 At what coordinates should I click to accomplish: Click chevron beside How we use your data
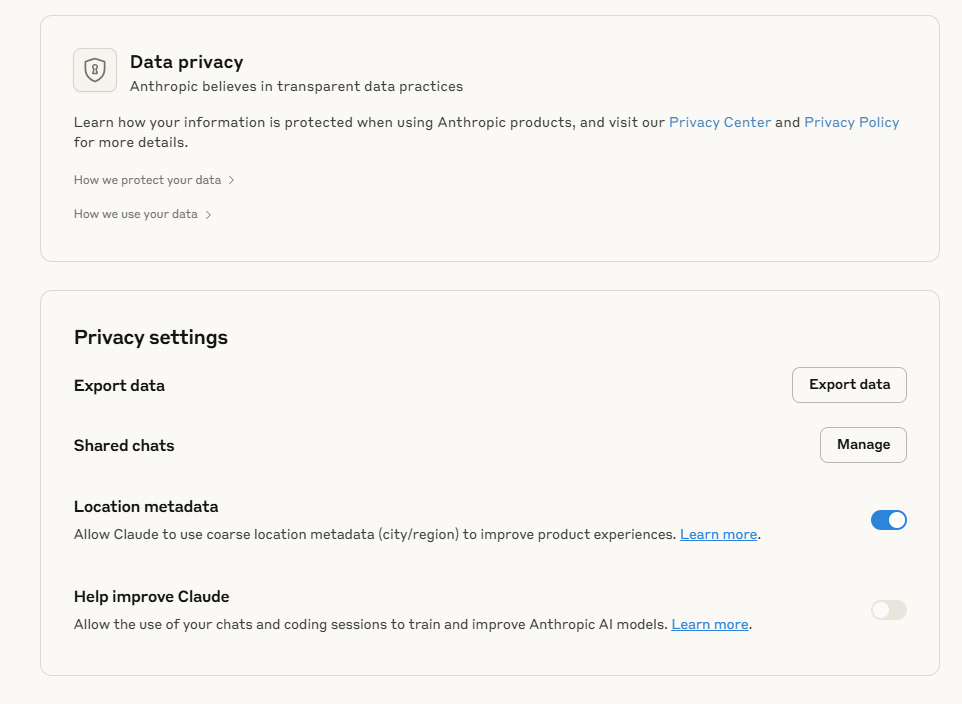coord(208,215)
